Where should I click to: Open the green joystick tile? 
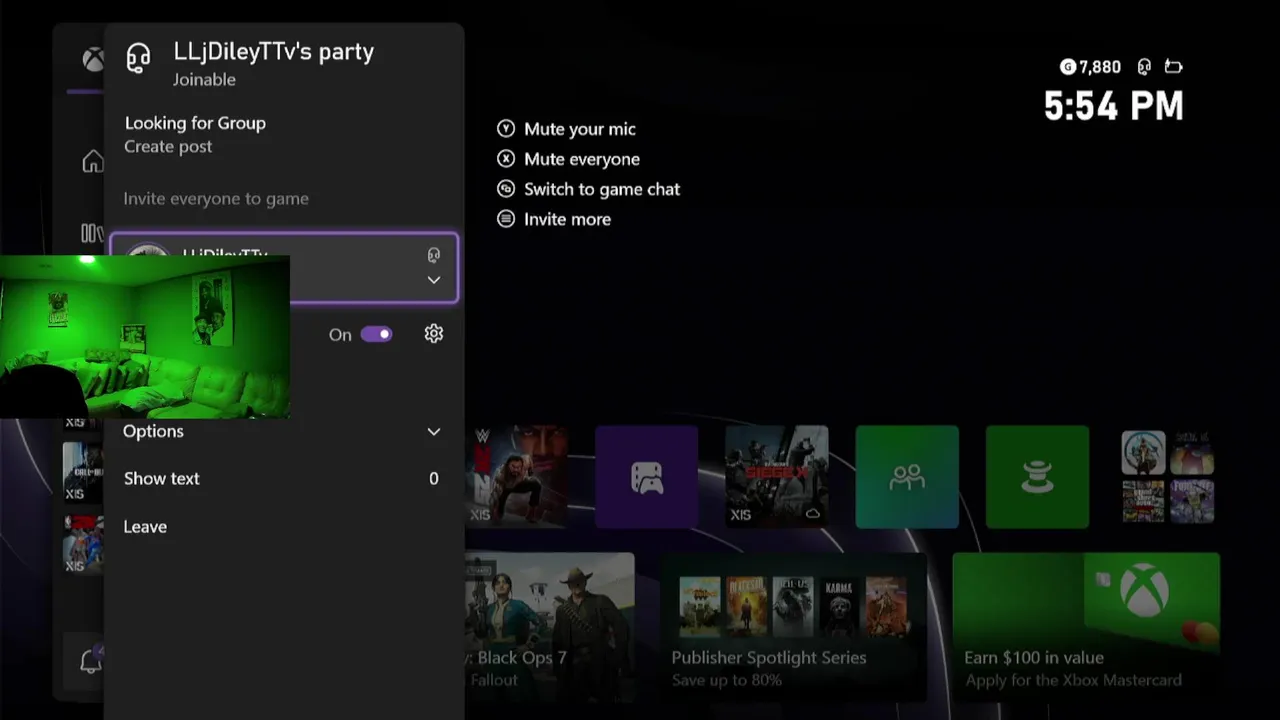point(1037,477)
